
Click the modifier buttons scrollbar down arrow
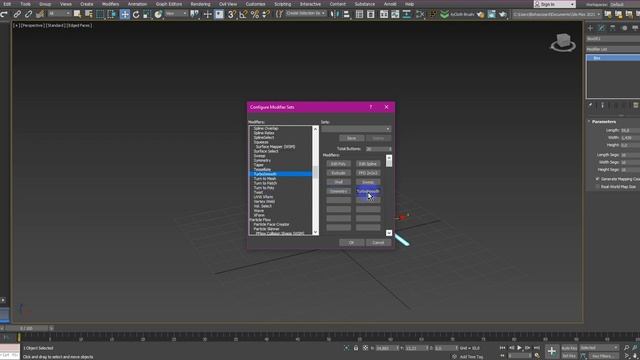[389, 233]
